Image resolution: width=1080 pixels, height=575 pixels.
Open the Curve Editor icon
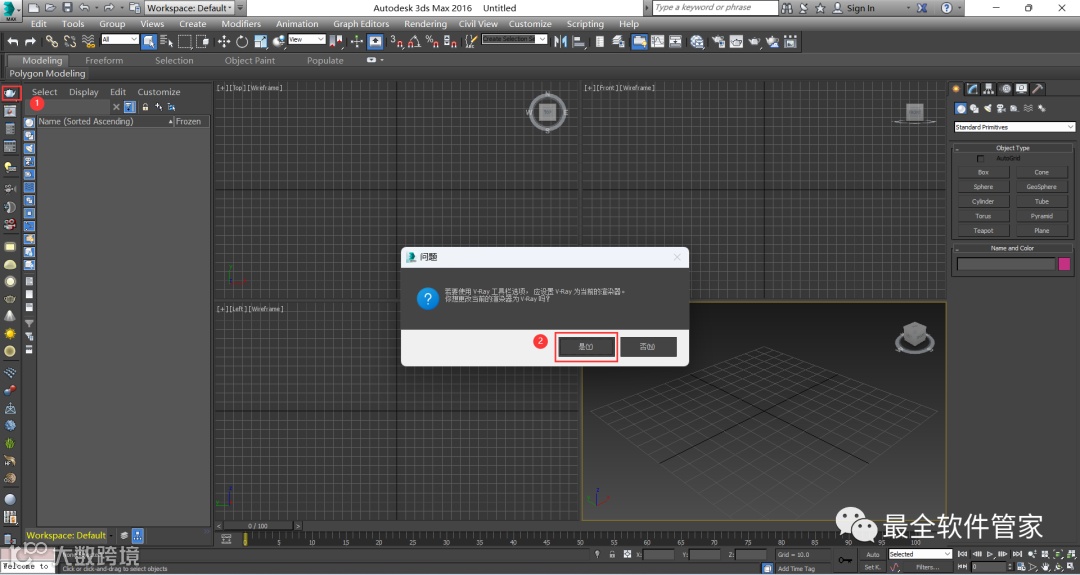(658, 42)
